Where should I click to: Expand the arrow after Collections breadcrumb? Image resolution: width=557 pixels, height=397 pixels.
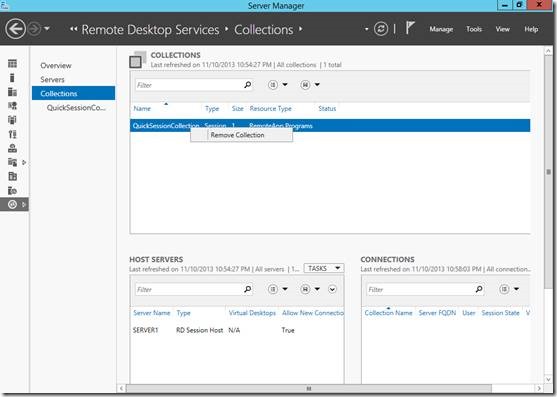[301, 29]
